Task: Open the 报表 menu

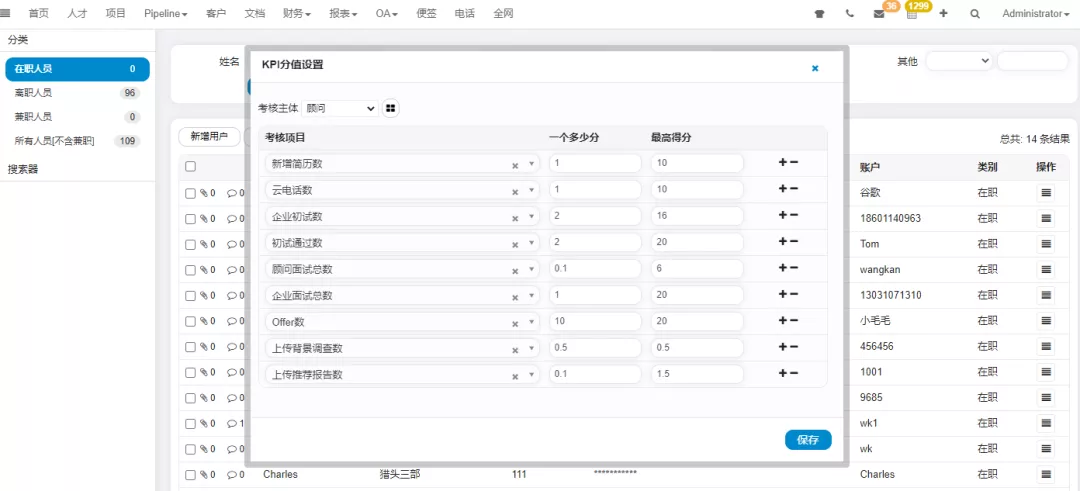Action: (x=343, y=14)
